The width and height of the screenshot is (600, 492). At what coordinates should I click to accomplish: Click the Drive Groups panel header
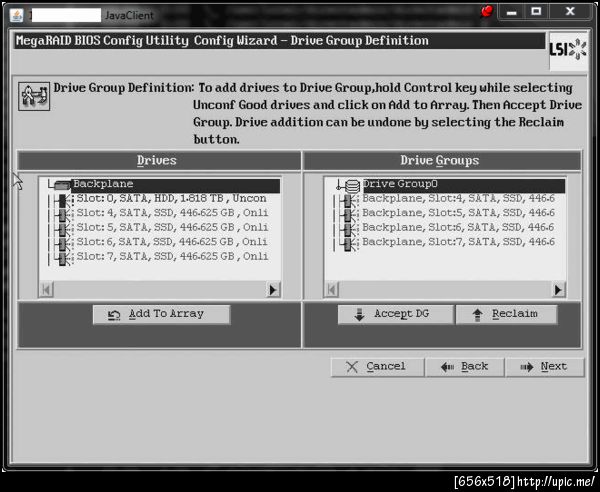[x=442, y=160]
